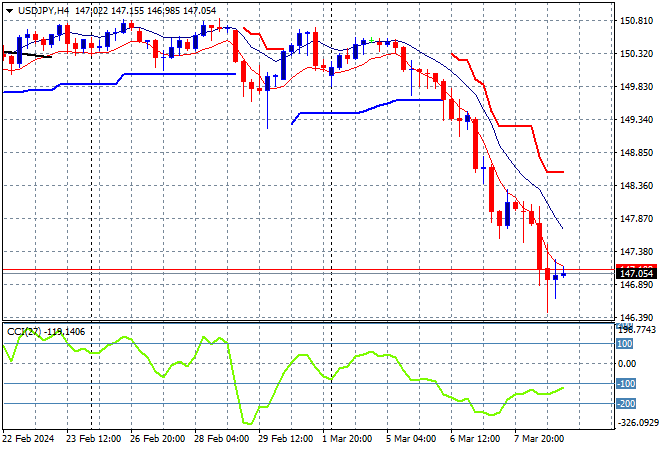660x450 pixels.
Task: Select the 149.340 price axis label
Action: (636, 120)
